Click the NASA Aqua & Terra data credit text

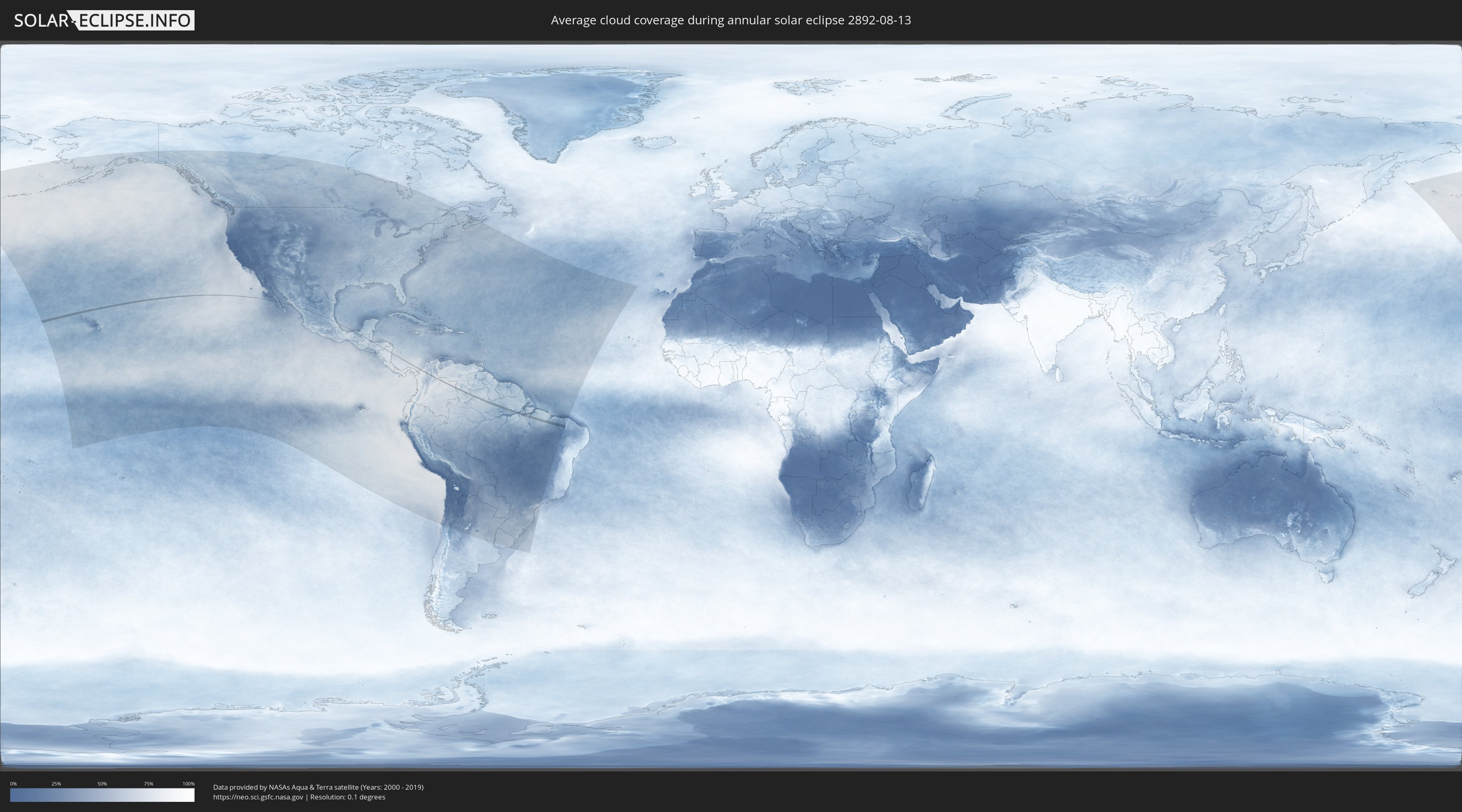coord(318,787)
